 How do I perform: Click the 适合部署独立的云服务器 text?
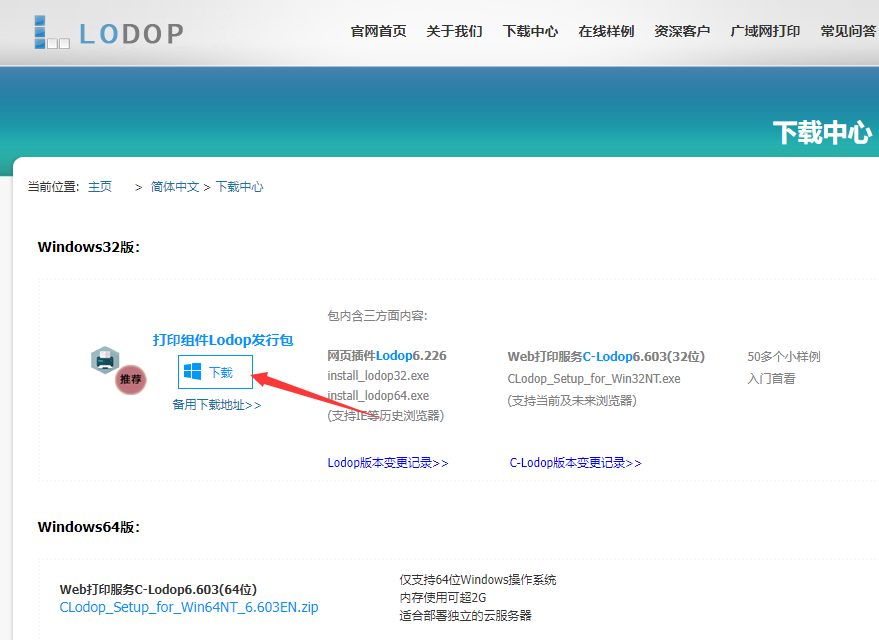[x=465, y=616]
